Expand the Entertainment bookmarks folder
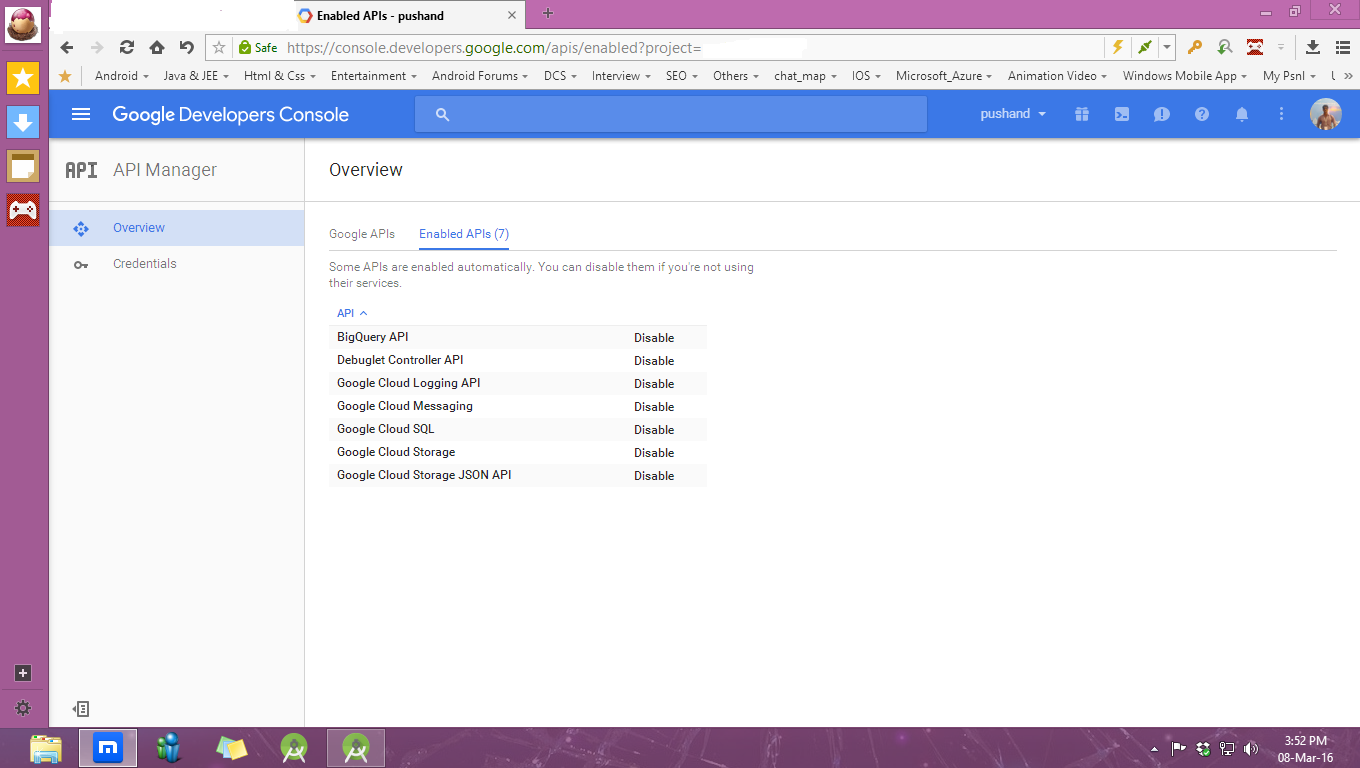The image size is (1360, 768). point(375,76)
